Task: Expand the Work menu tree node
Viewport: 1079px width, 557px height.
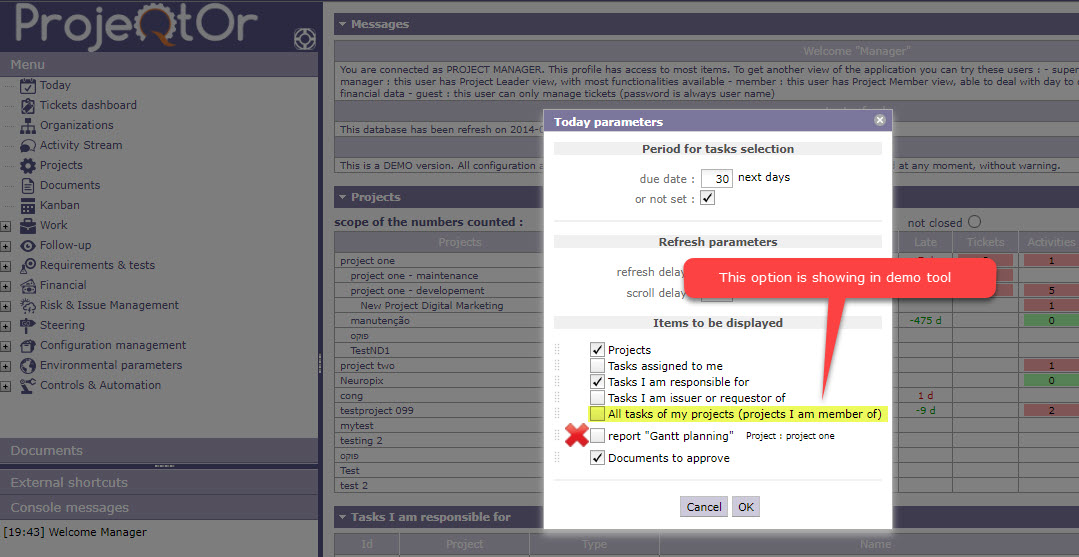Action: 6,226
